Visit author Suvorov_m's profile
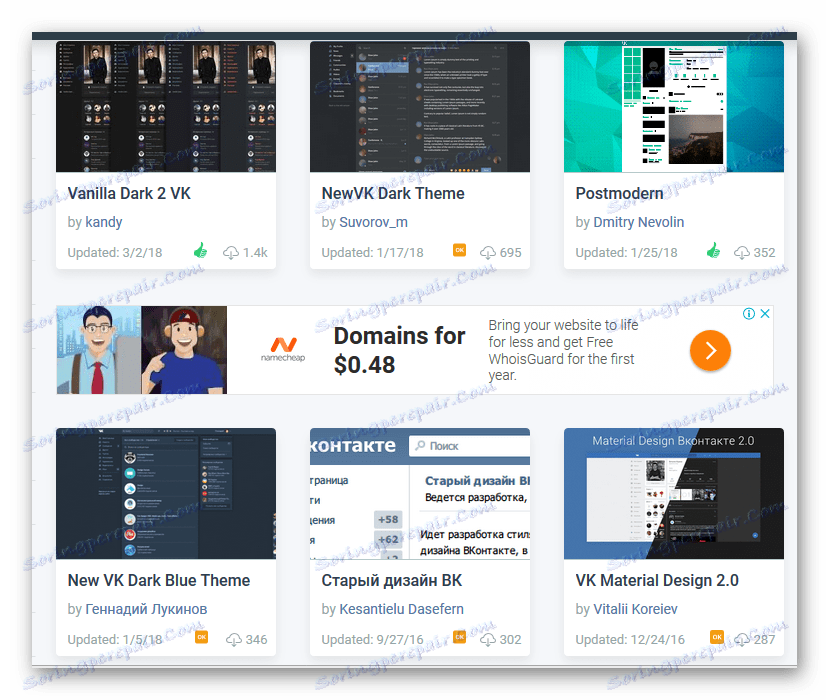Screen dimensions: 829x700 point(373,222)
